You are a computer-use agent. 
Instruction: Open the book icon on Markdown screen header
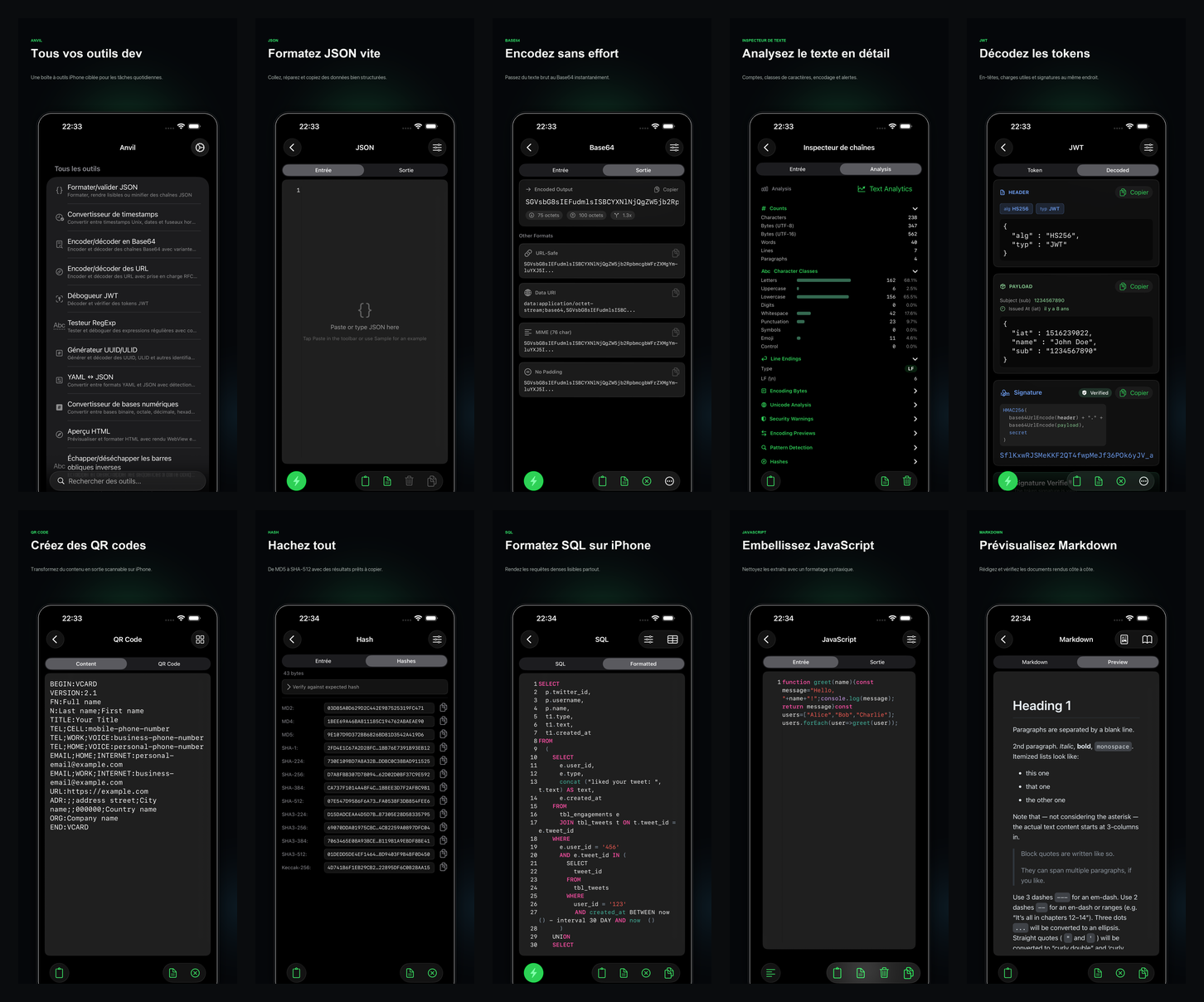coord(1147,640)
